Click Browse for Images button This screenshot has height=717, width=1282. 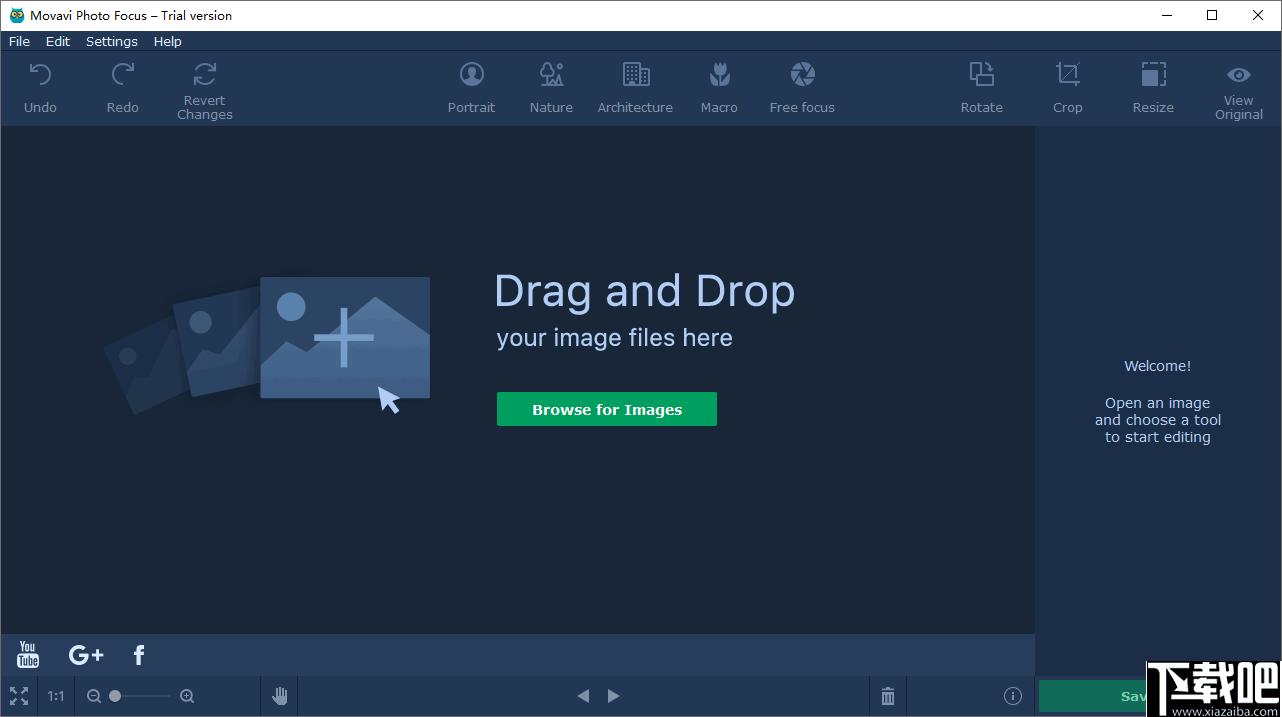pos(607,409)
